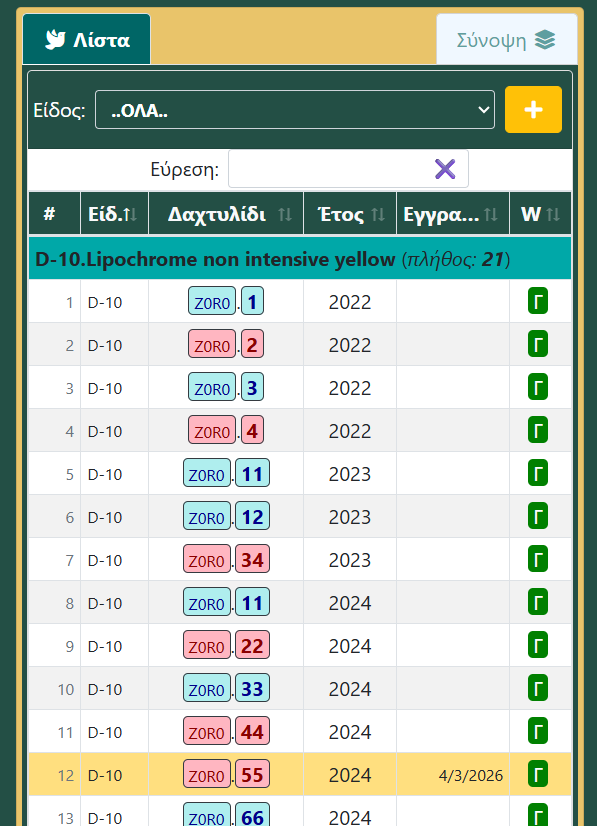The width and height of the screenshot is (597, 826).
Task: Switch to the Σύνοψη tab
Action: 506,40
